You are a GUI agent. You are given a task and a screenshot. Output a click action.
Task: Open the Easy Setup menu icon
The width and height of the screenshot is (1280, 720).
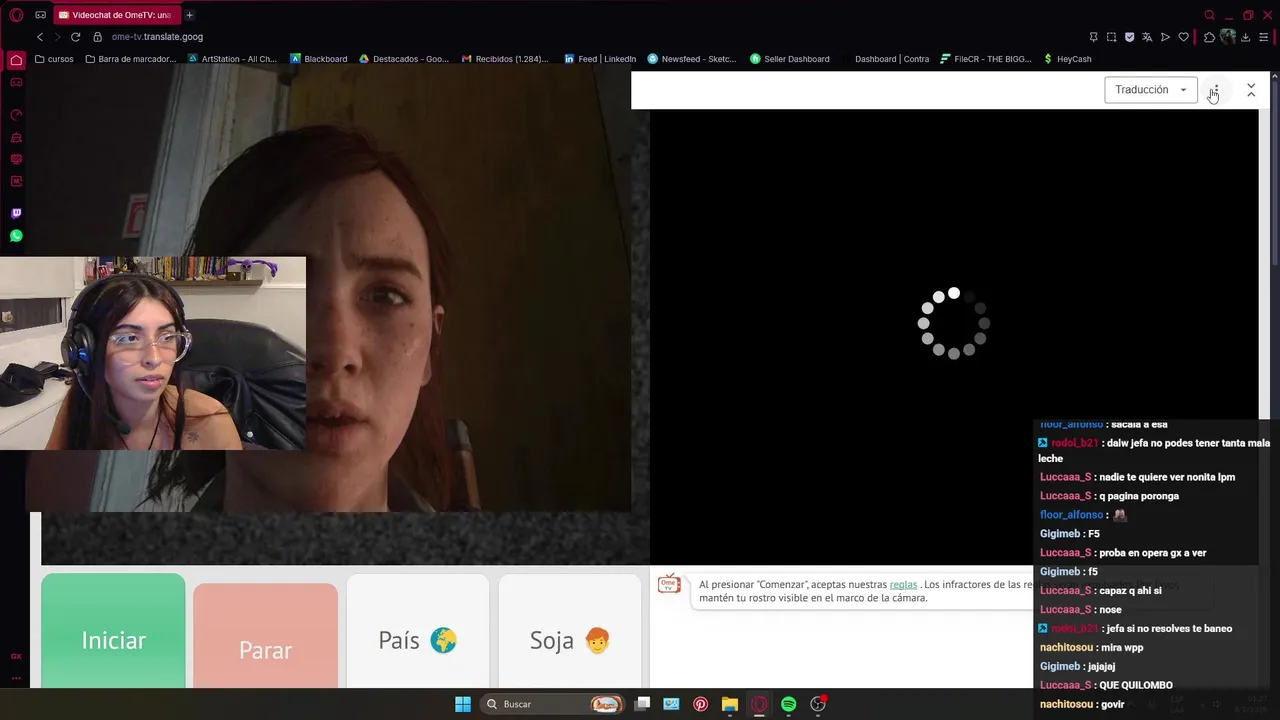pos(1264,37)
